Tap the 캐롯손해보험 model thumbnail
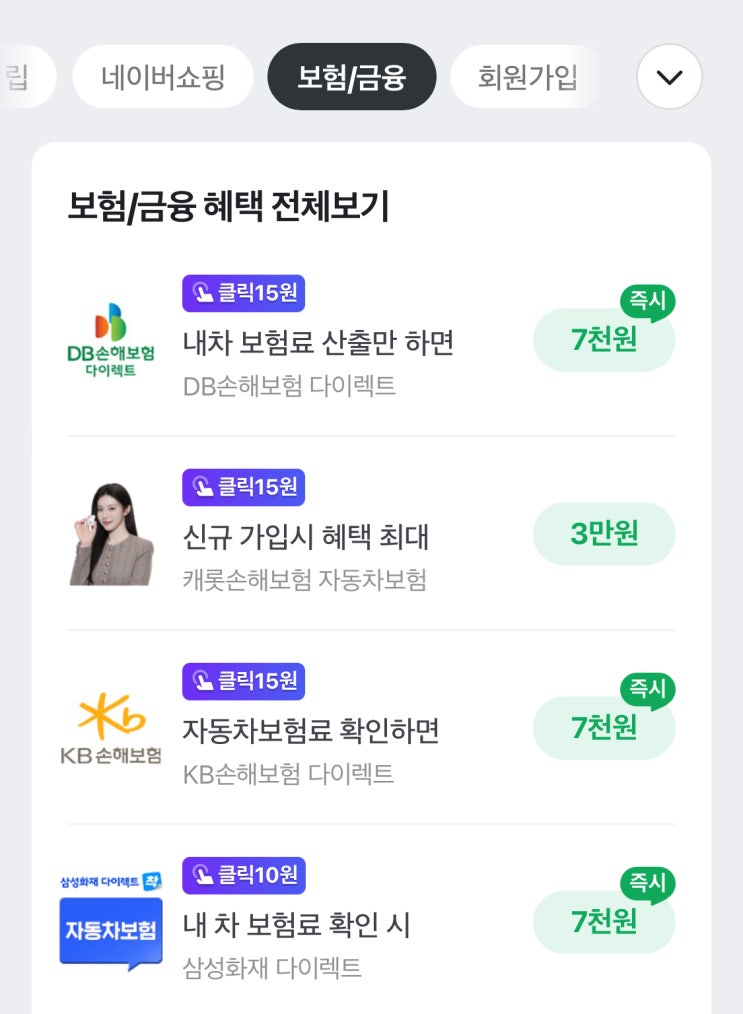 (111, 534)
